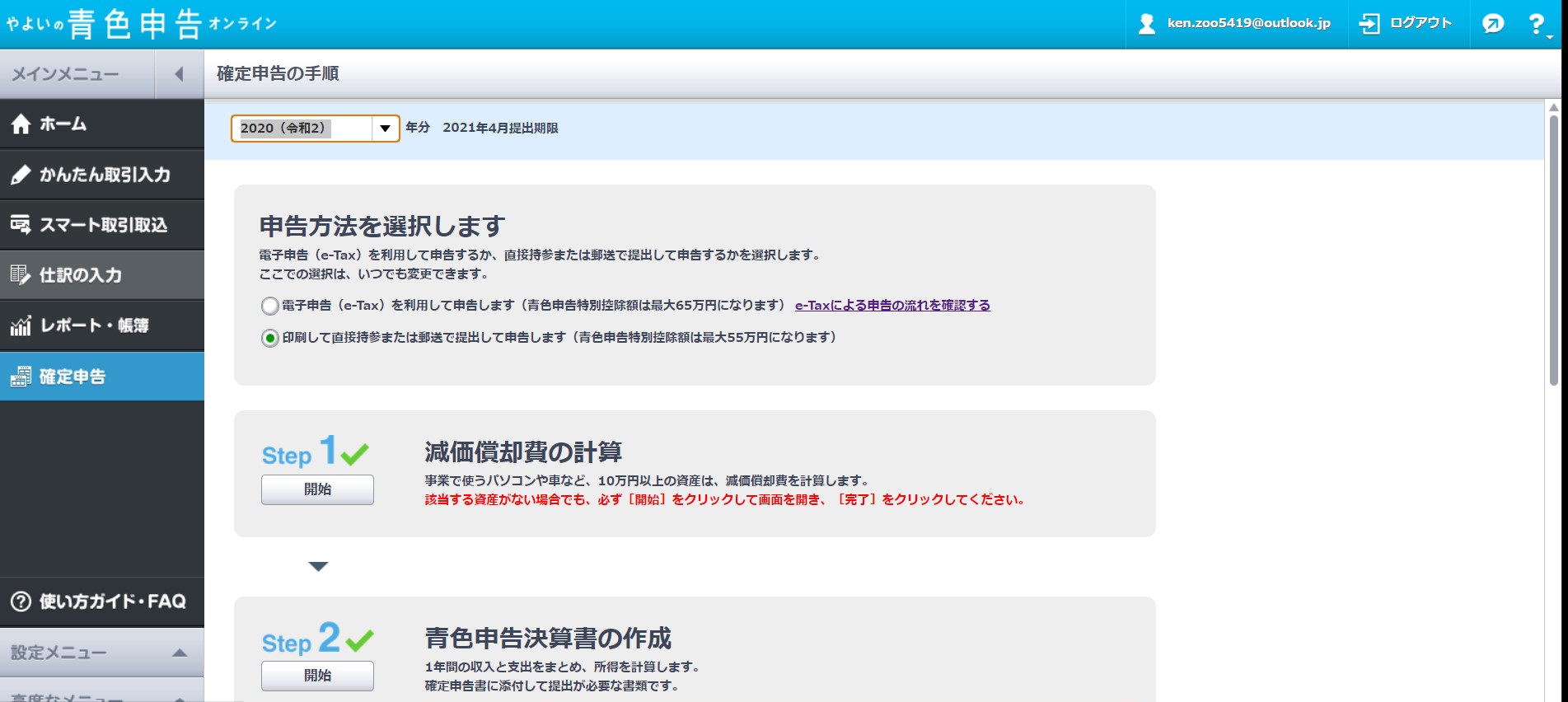Click the スマート取引取込 card icon
Image resolution: width=1568 pixels, height=702 pixels.
21,225
